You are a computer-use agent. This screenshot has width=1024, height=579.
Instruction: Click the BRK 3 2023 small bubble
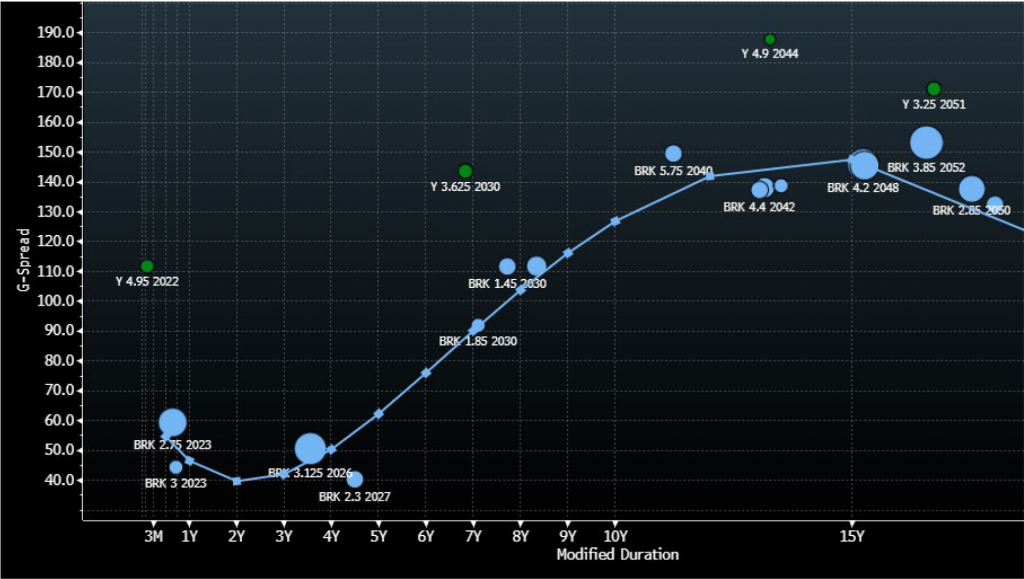pyautogui.click(x=176, y=467)
